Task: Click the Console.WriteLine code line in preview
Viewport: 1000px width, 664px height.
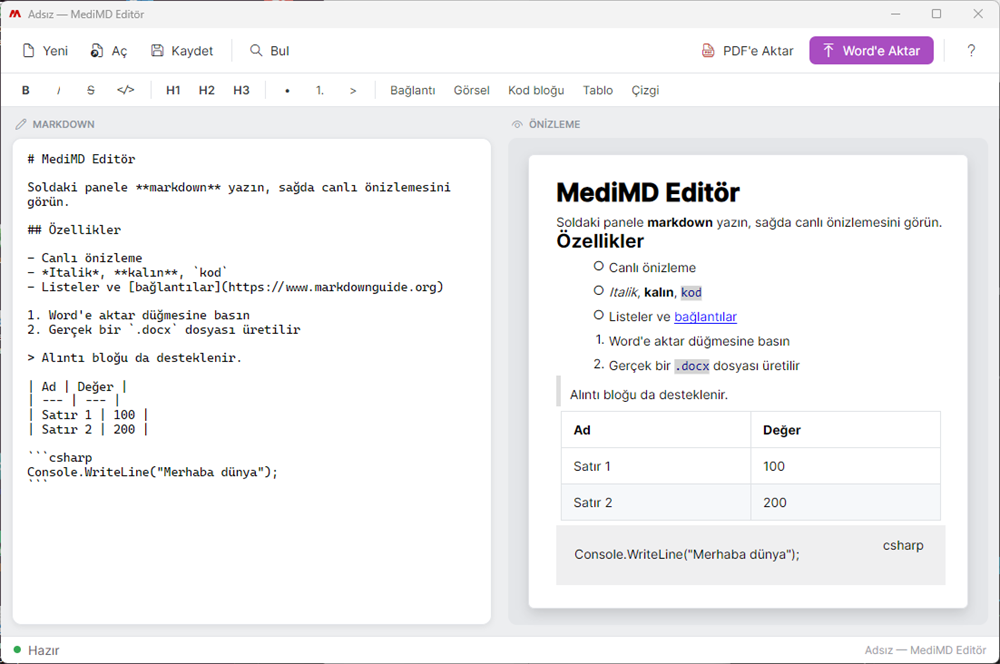Action: pos(686,554)
